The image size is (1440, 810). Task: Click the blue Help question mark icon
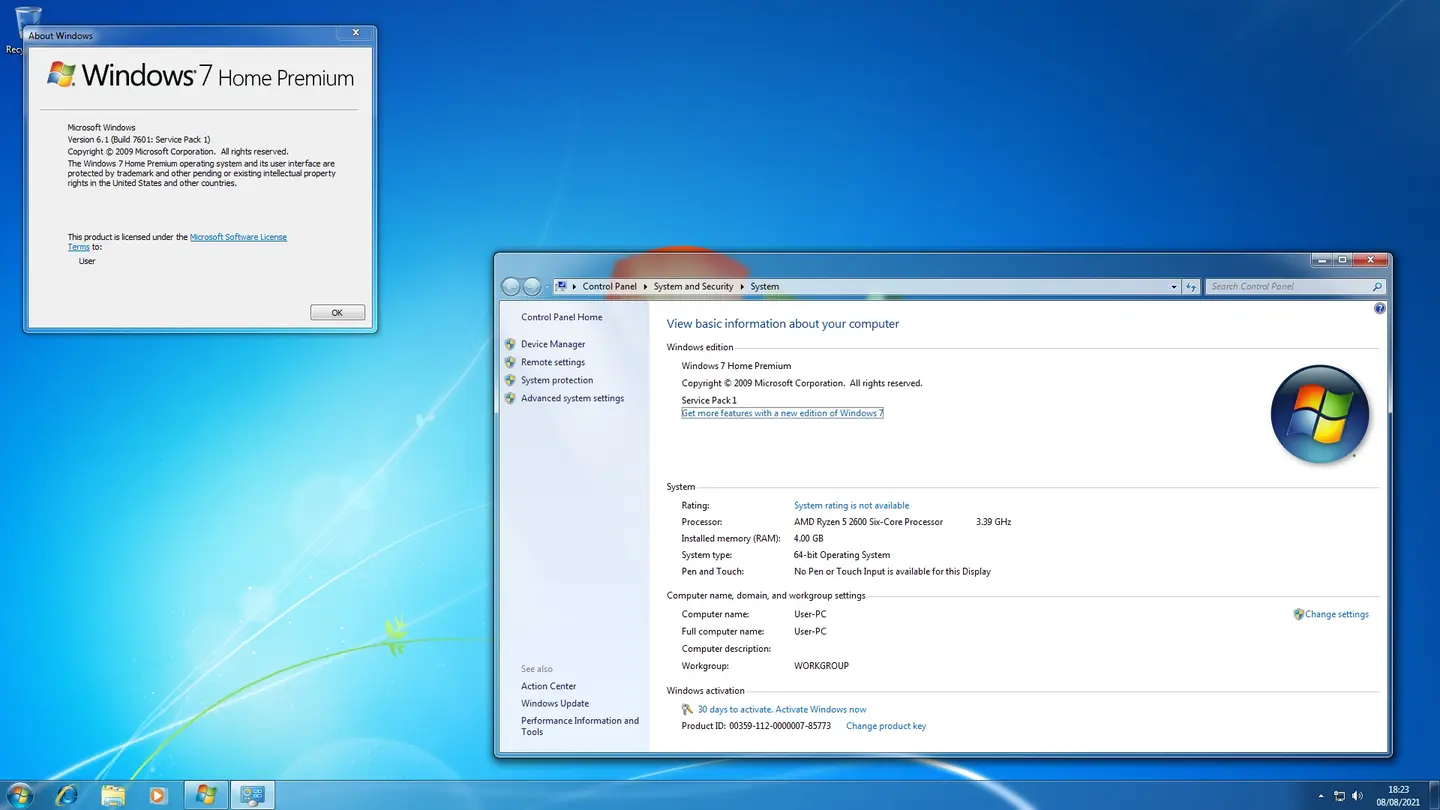click(x=1379, y=308)
